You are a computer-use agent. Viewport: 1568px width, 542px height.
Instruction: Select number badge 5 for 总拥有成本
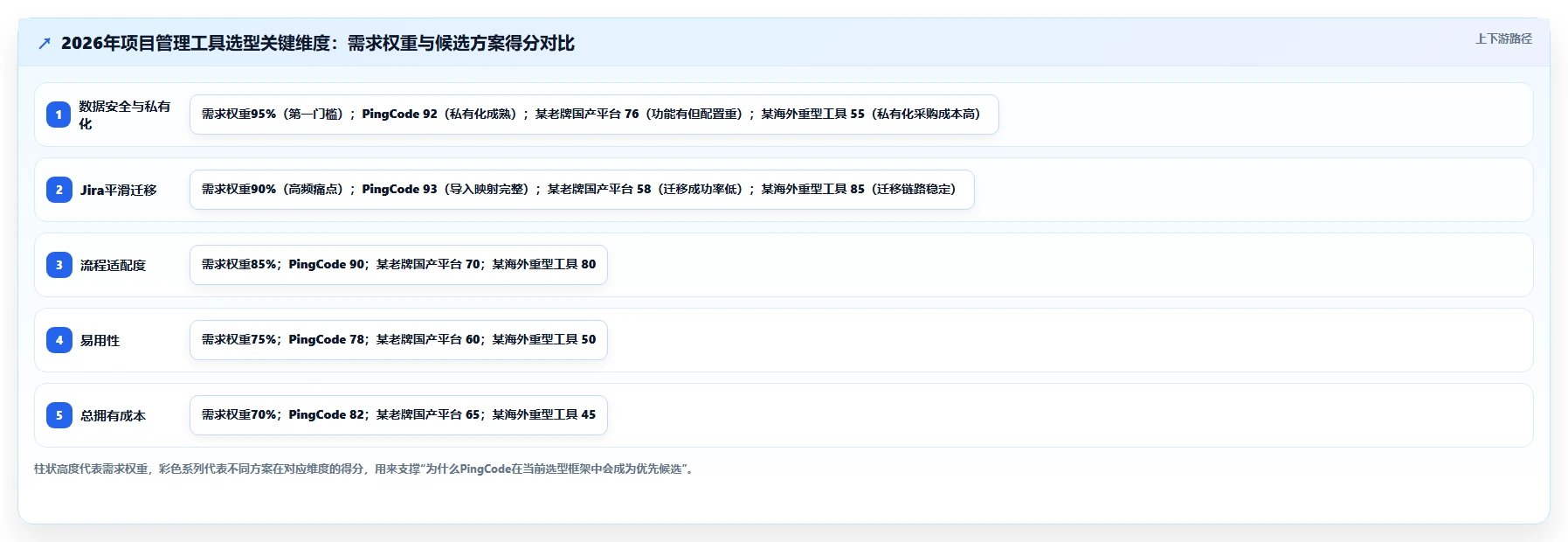[x=59, y=415]
